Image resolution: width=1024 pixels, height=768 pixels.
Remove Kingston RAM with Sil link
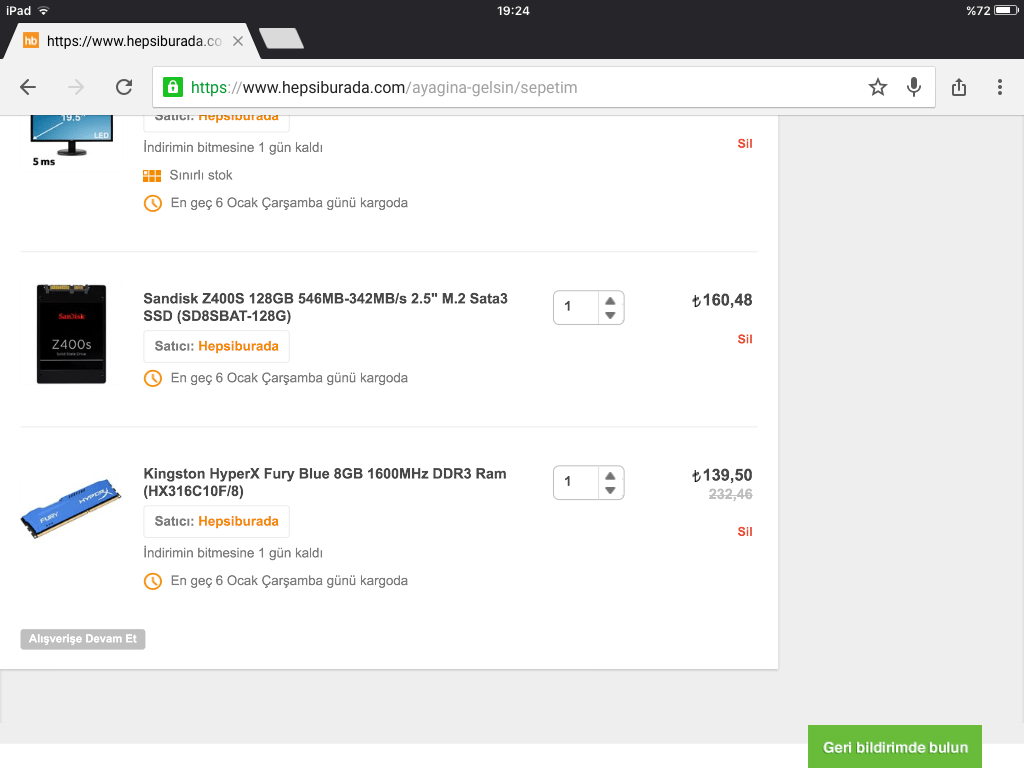tap(744, 532)
